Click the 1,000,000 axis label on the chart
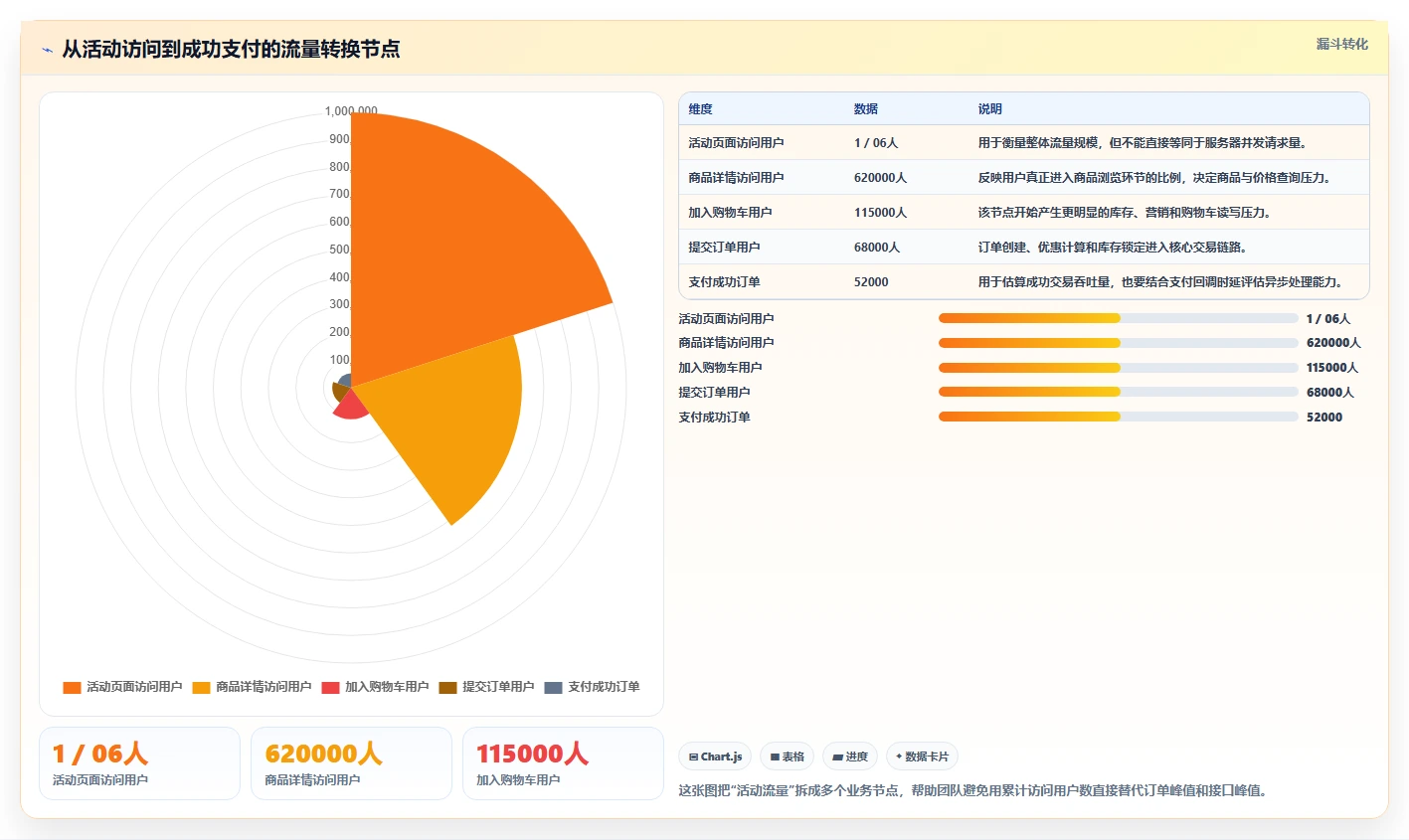Image resolution: width=1409 pixels, height=840 pixels. pyautogui.click(x=351, y=111)
